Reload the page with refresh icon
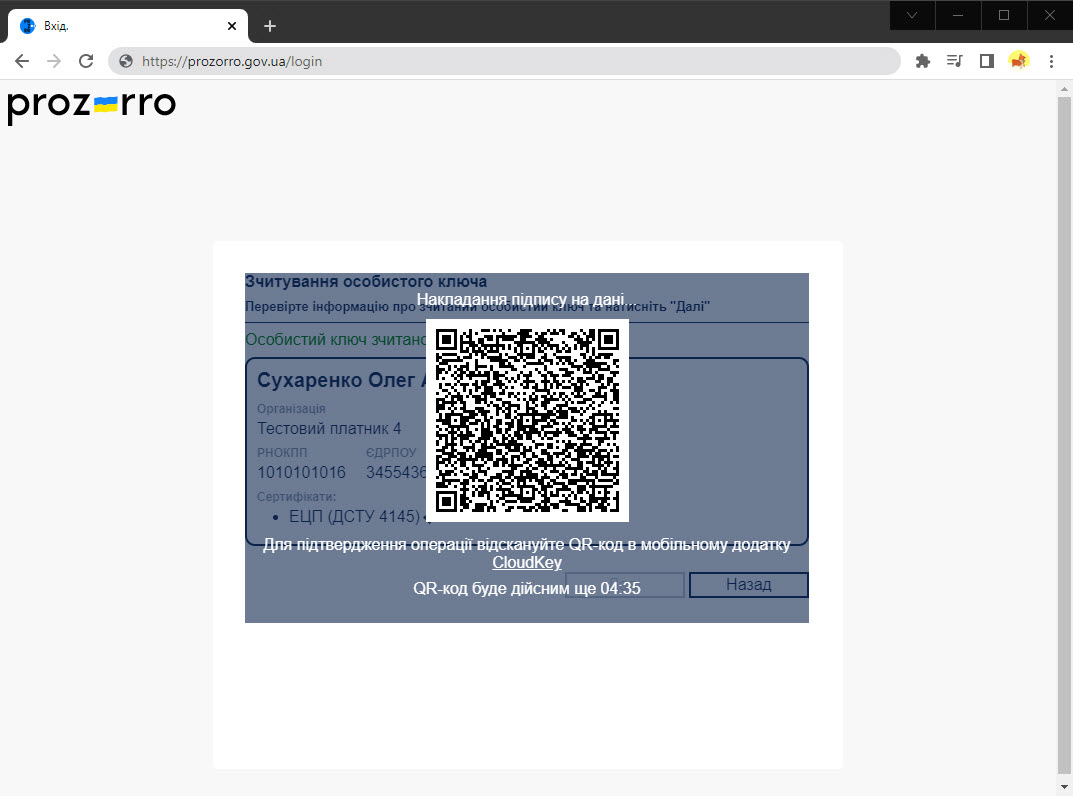This screenshot has height=796, width=1073. [x=86, y=62]
